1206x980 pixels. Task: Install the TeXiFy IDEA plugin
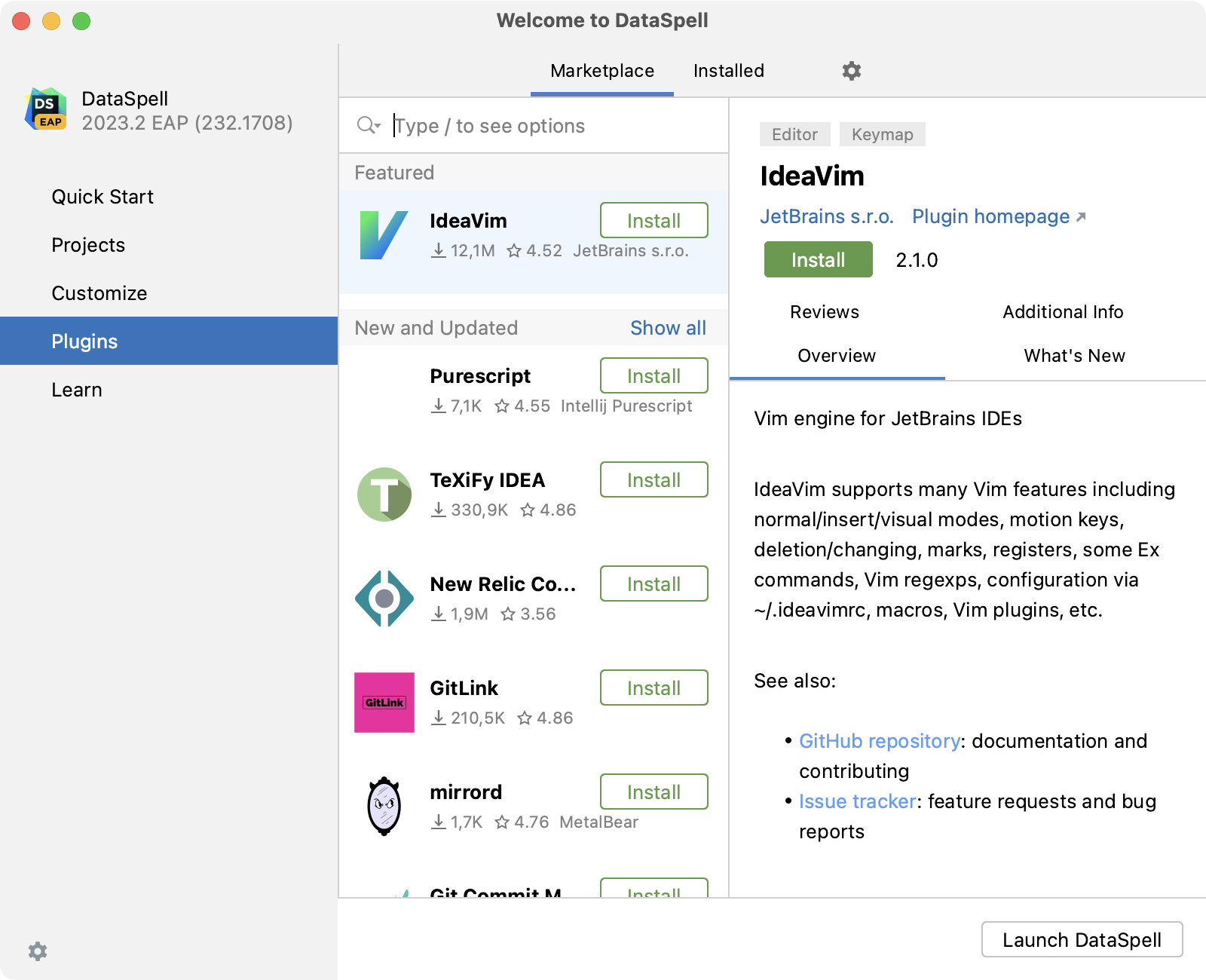[654, 480]
